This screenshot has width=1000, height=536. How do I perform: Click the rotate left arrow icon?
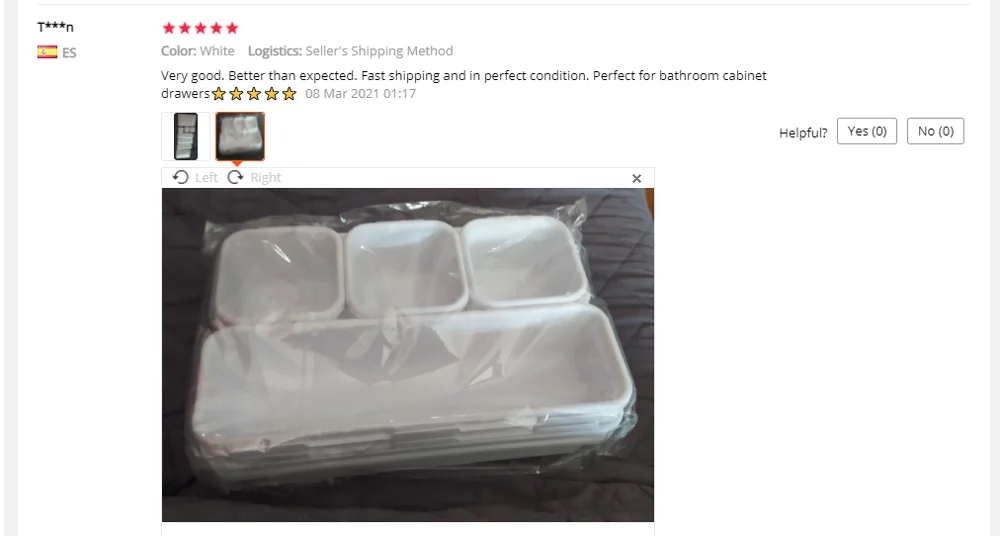(180, 177)
